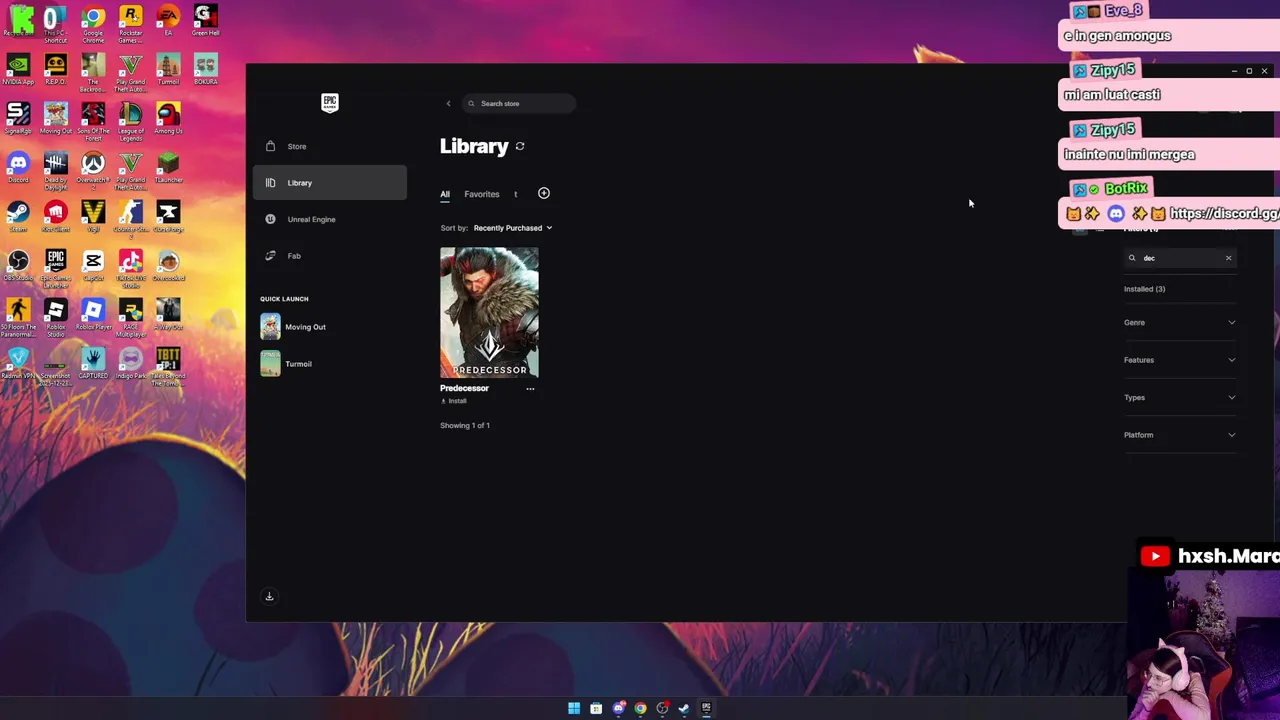Click the filter search field containing 'dec'
The height and width of the screenshot is (720, 1280).
1178,258
